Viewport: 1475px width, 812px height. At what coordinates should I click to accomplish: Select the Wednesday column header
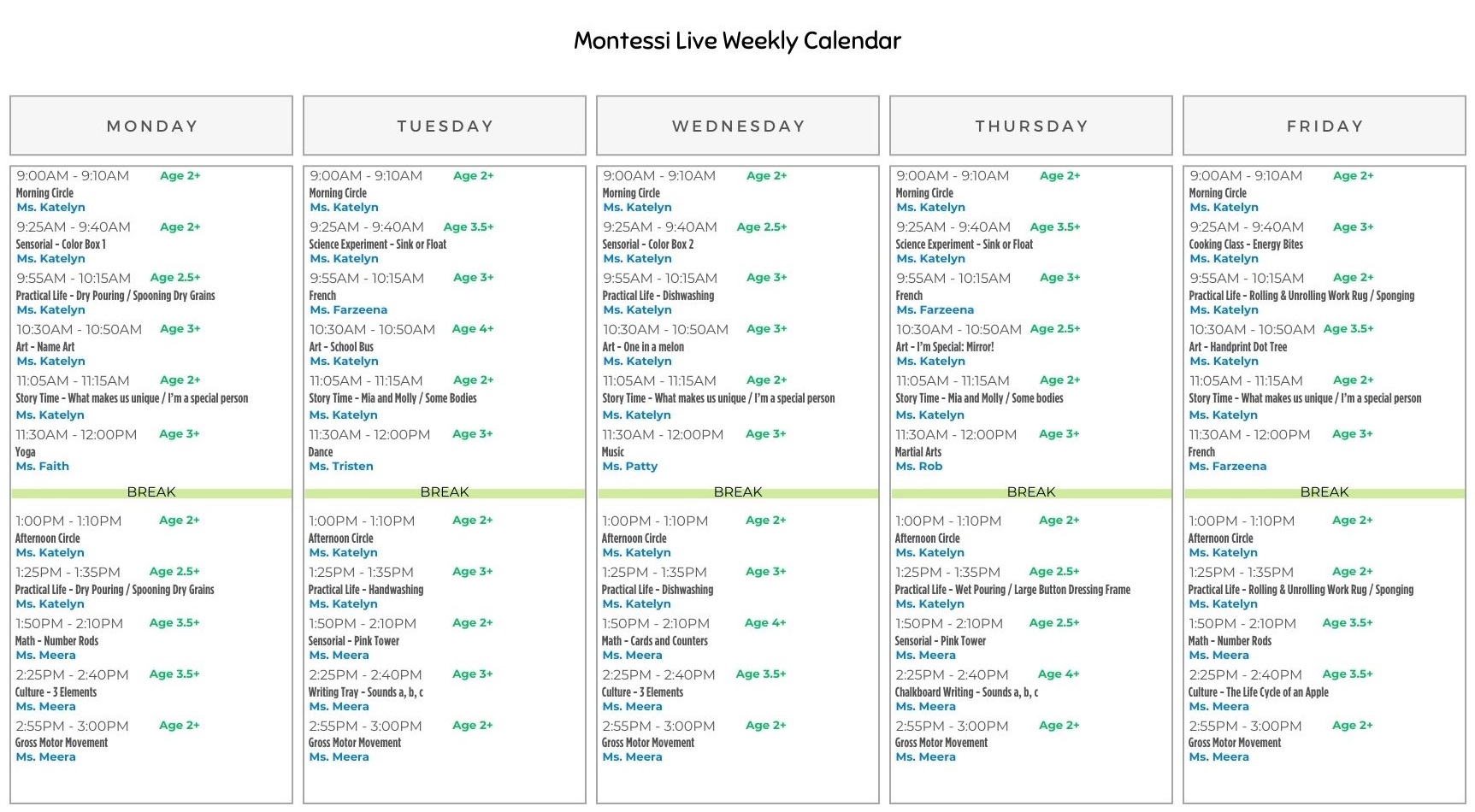pos(738,126)
